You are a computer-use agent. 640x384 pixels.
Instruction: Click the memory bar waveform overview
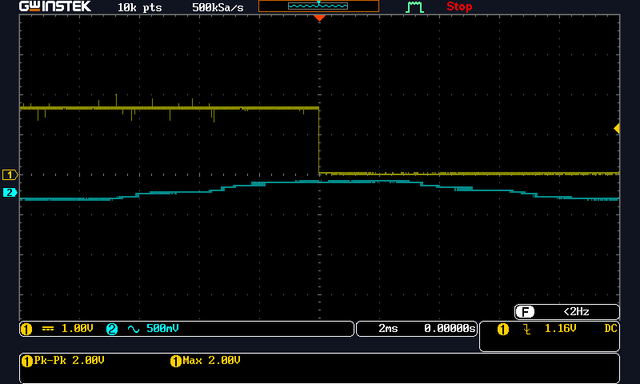point(318,6)
